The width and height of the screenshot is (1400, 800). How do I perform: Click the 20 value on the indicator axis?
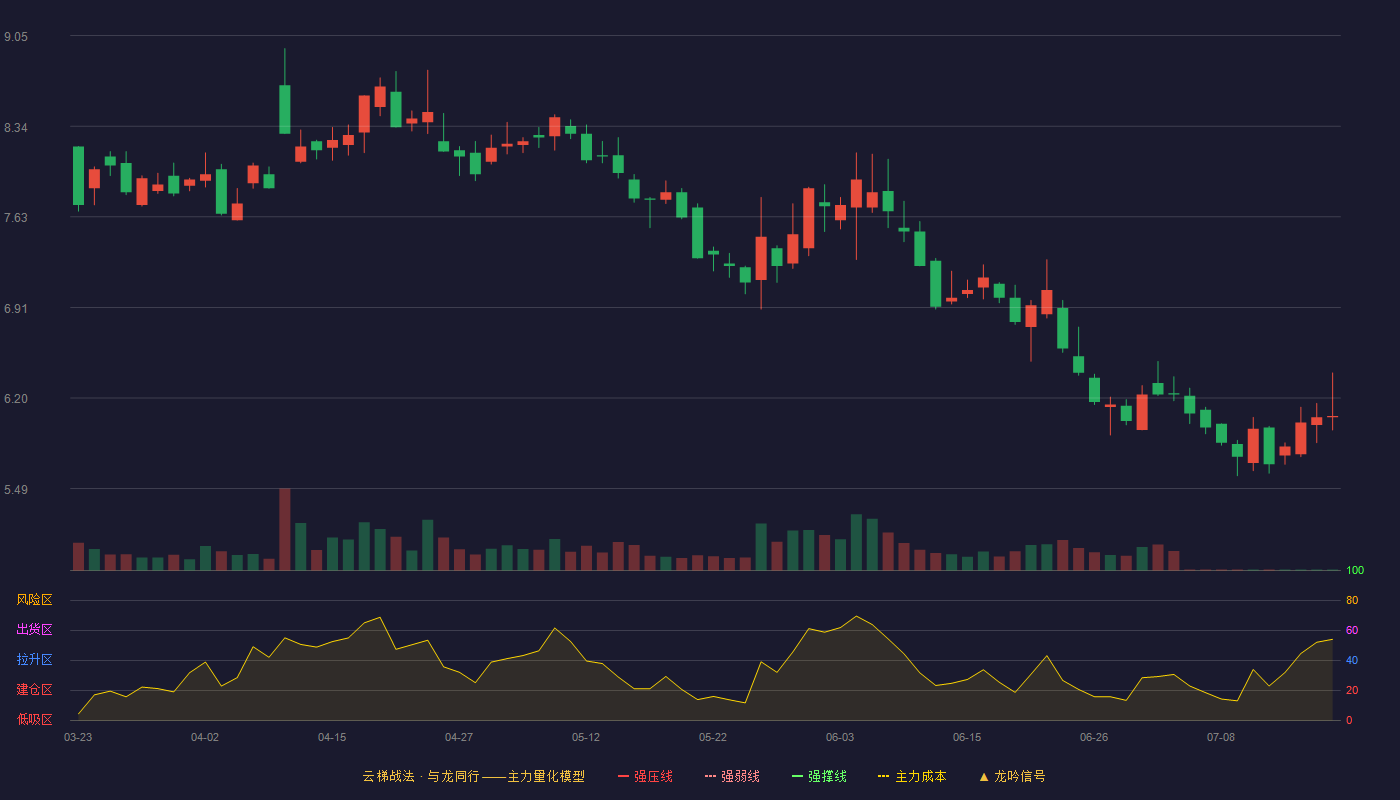1352,691
